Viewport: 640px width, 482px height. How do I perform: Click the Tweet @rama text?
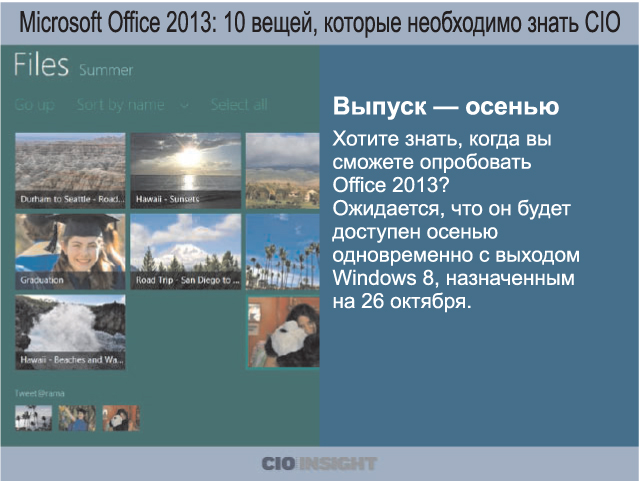click(x=40, y=393)
